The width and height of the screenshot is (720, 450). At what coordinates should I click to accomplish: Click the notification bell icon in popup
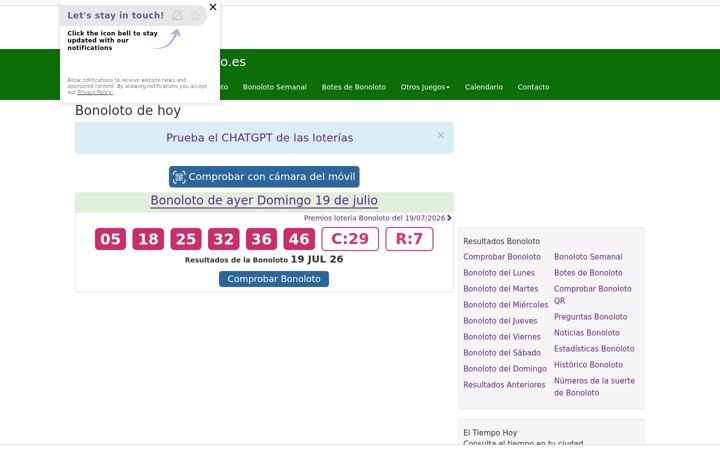(177, 15)
